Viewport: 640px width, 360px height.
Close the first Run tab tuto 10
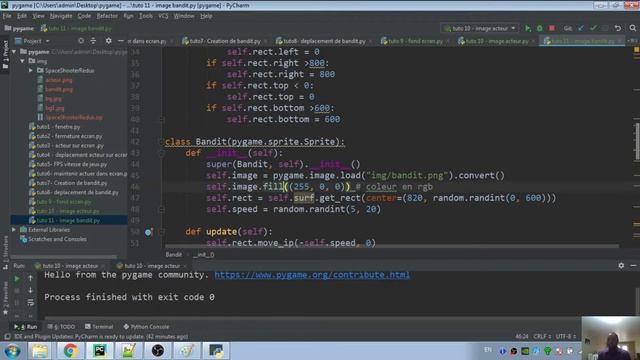tap(103, 266)
